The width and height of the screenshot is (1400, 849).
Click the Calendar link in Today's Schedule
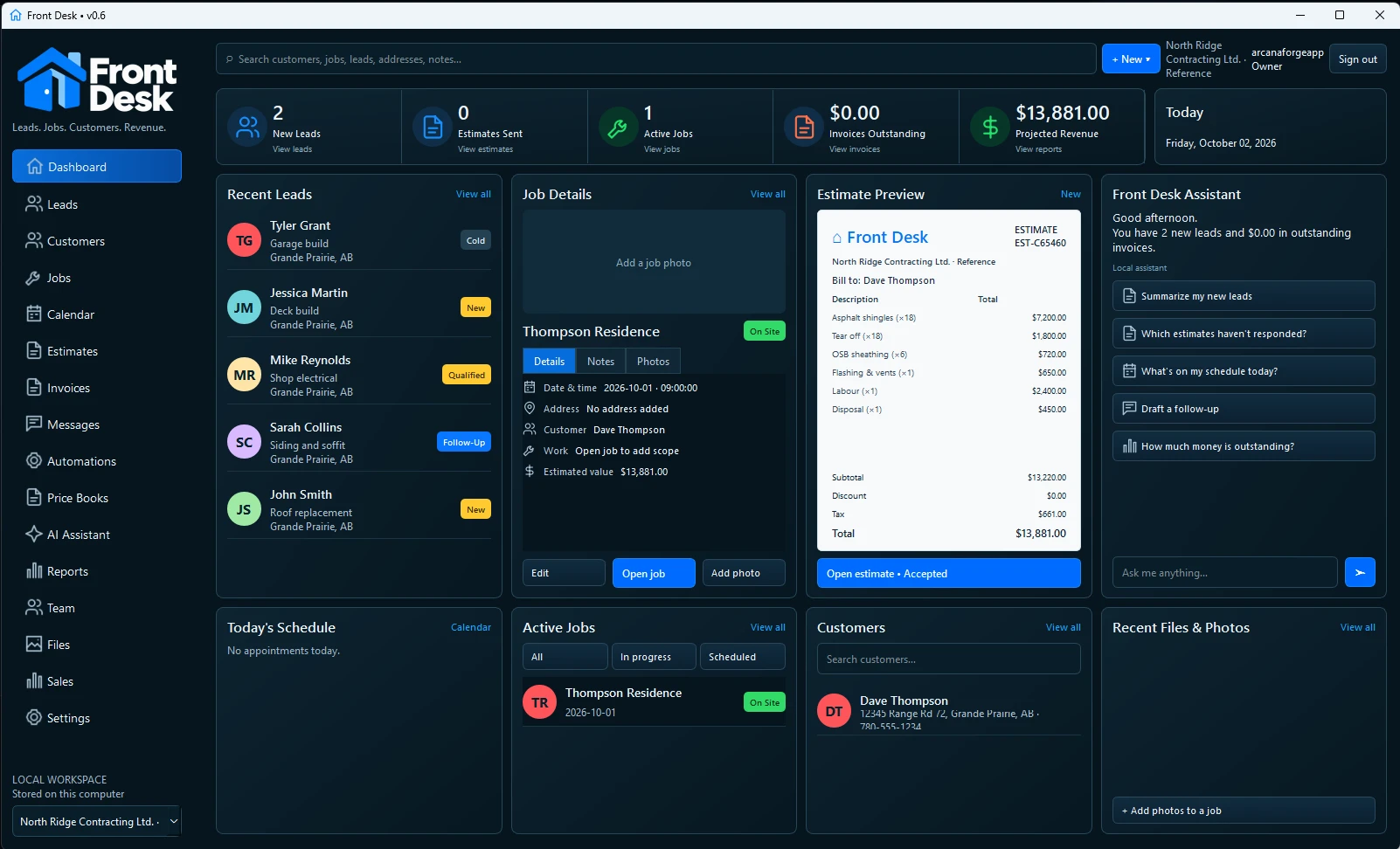coord(471,627)
